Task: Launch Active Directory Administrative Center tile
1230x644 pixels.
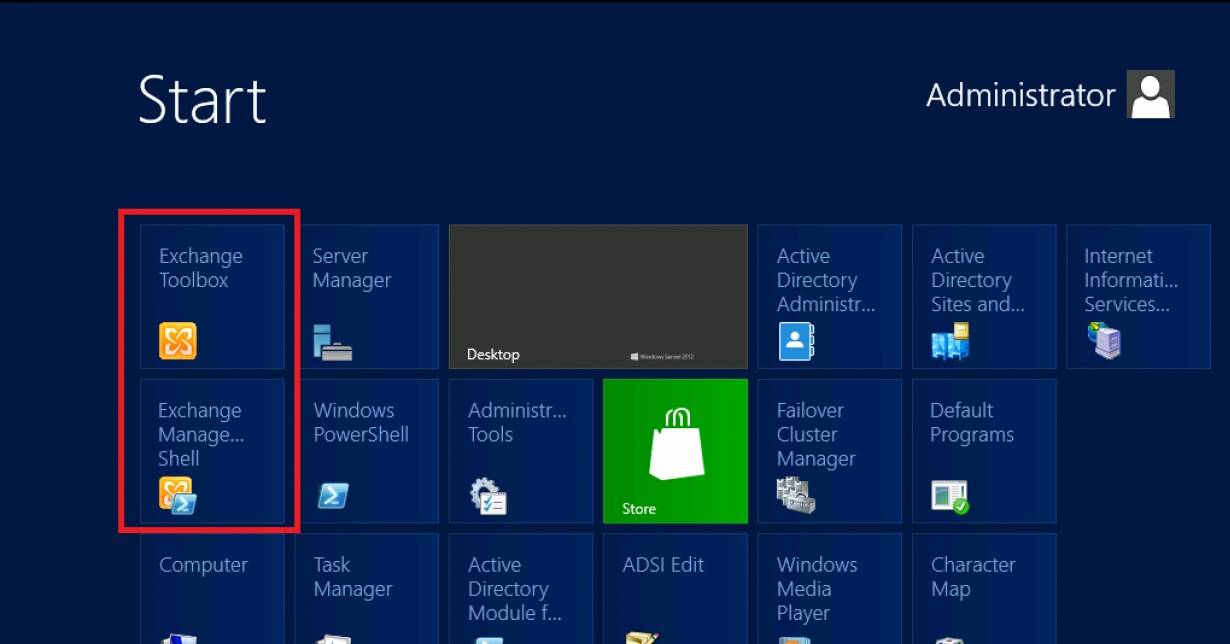Action: point(829,296)
